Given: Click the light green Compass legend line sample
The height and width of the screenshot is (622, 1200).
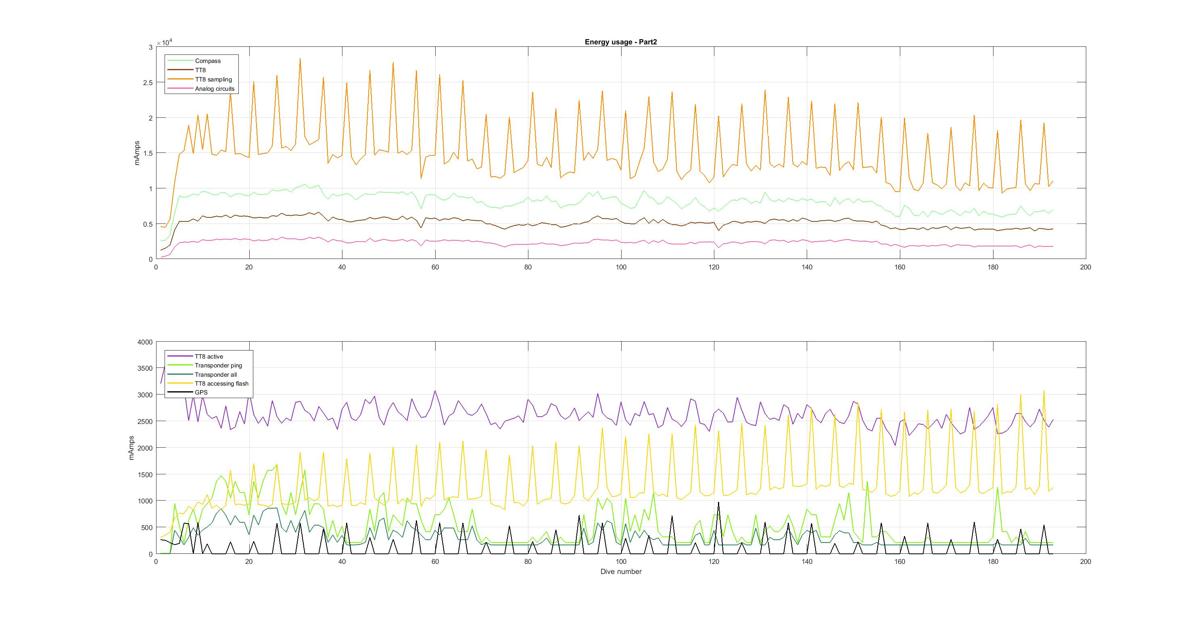Looking at the screenshot, I should pyautogui.click(x=179, y=60).
